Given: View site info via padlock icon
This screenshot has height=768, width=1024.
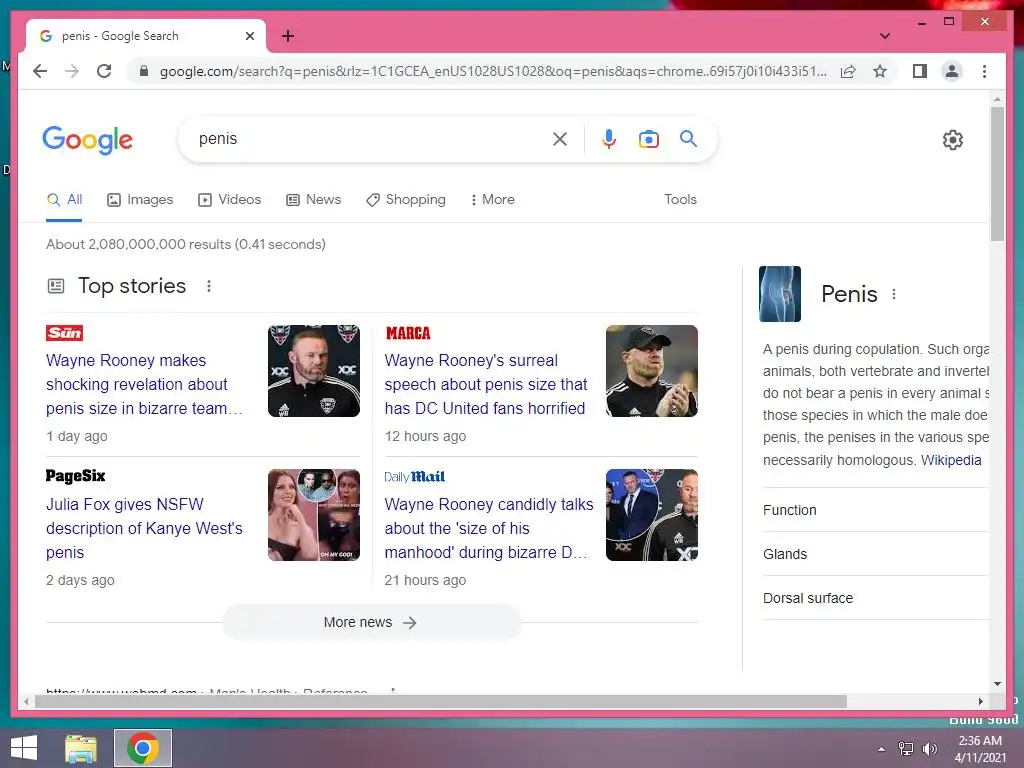Looking at the screenshot, I should click(x=144, y=71).
